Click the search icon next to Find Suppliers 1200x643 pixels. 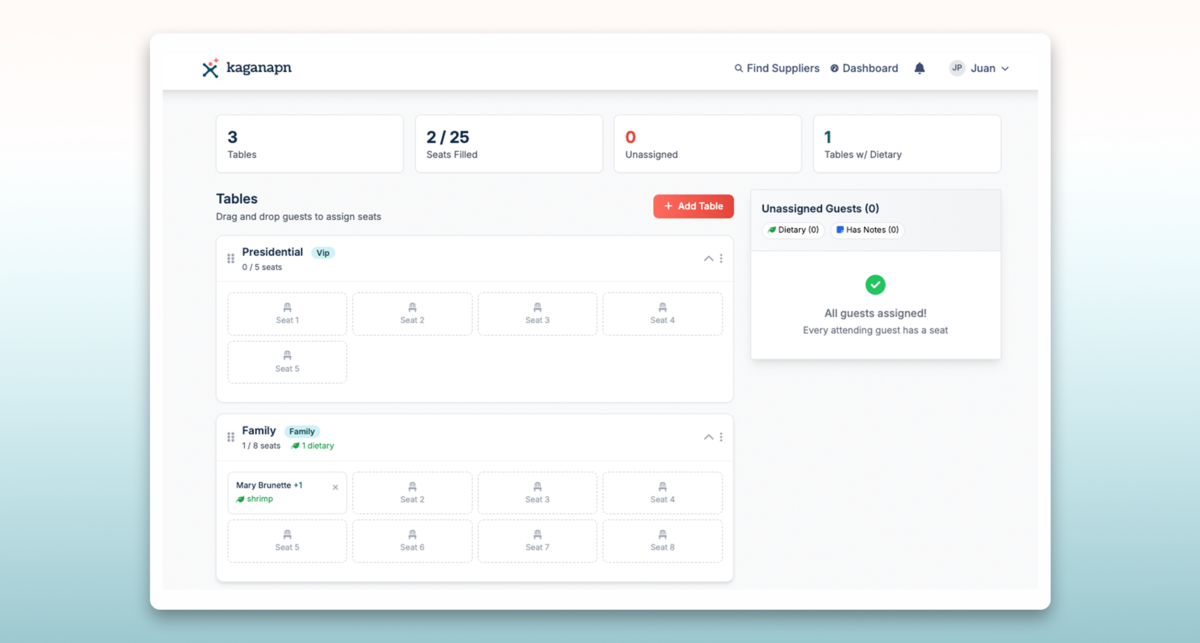[739, 68]
